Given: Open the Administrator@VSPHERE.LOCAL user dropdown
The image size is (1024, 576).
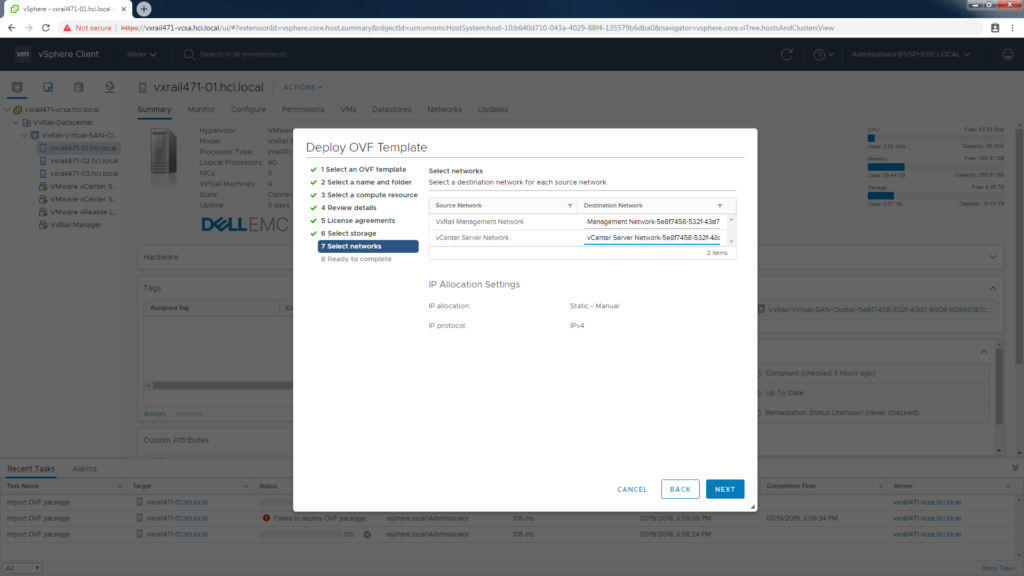Looking at the screenshot, I should pyautogui.click(x=910, y=54).
